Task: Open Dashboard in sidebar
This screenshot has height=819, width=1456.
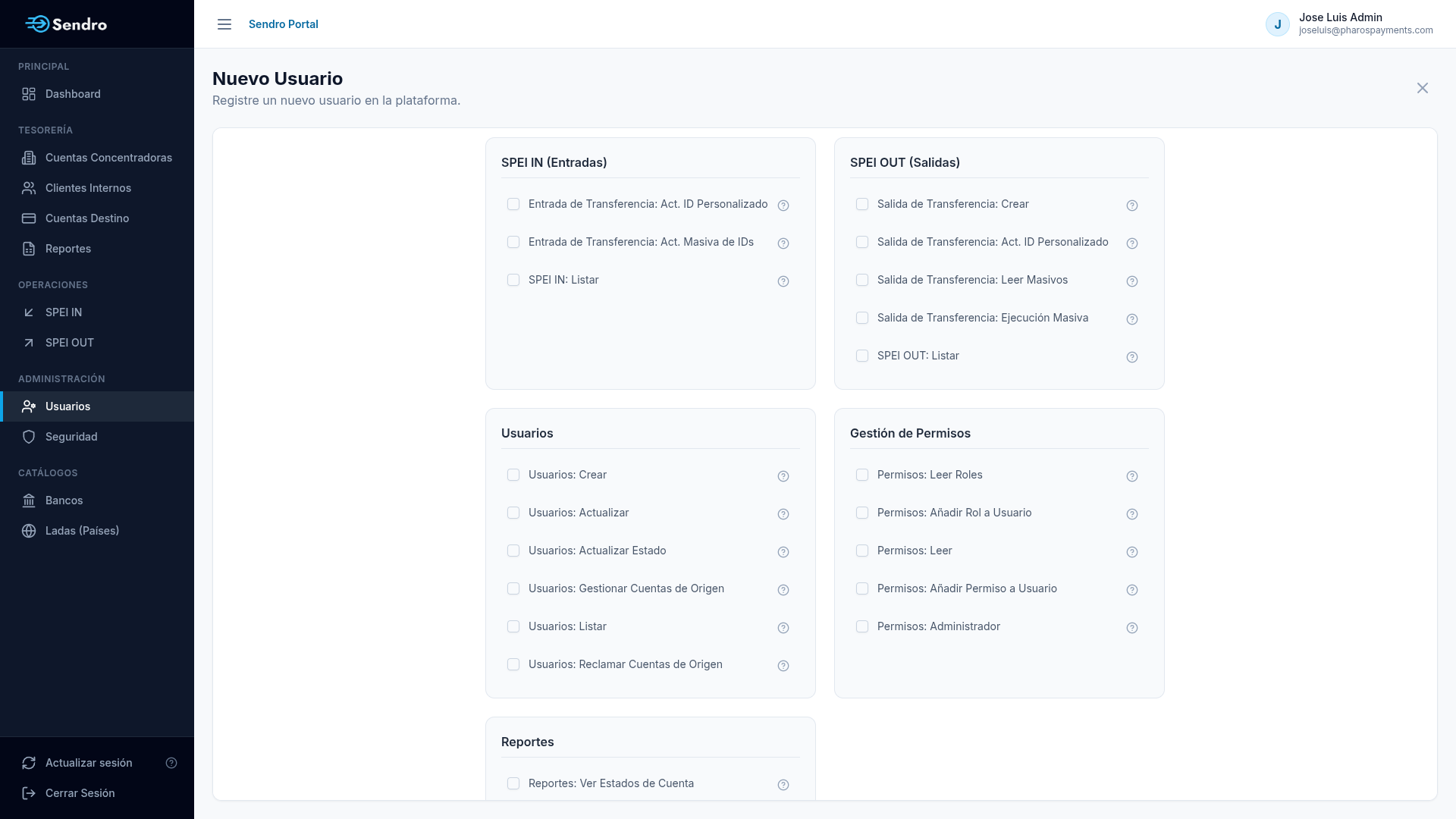Action: 97,94
